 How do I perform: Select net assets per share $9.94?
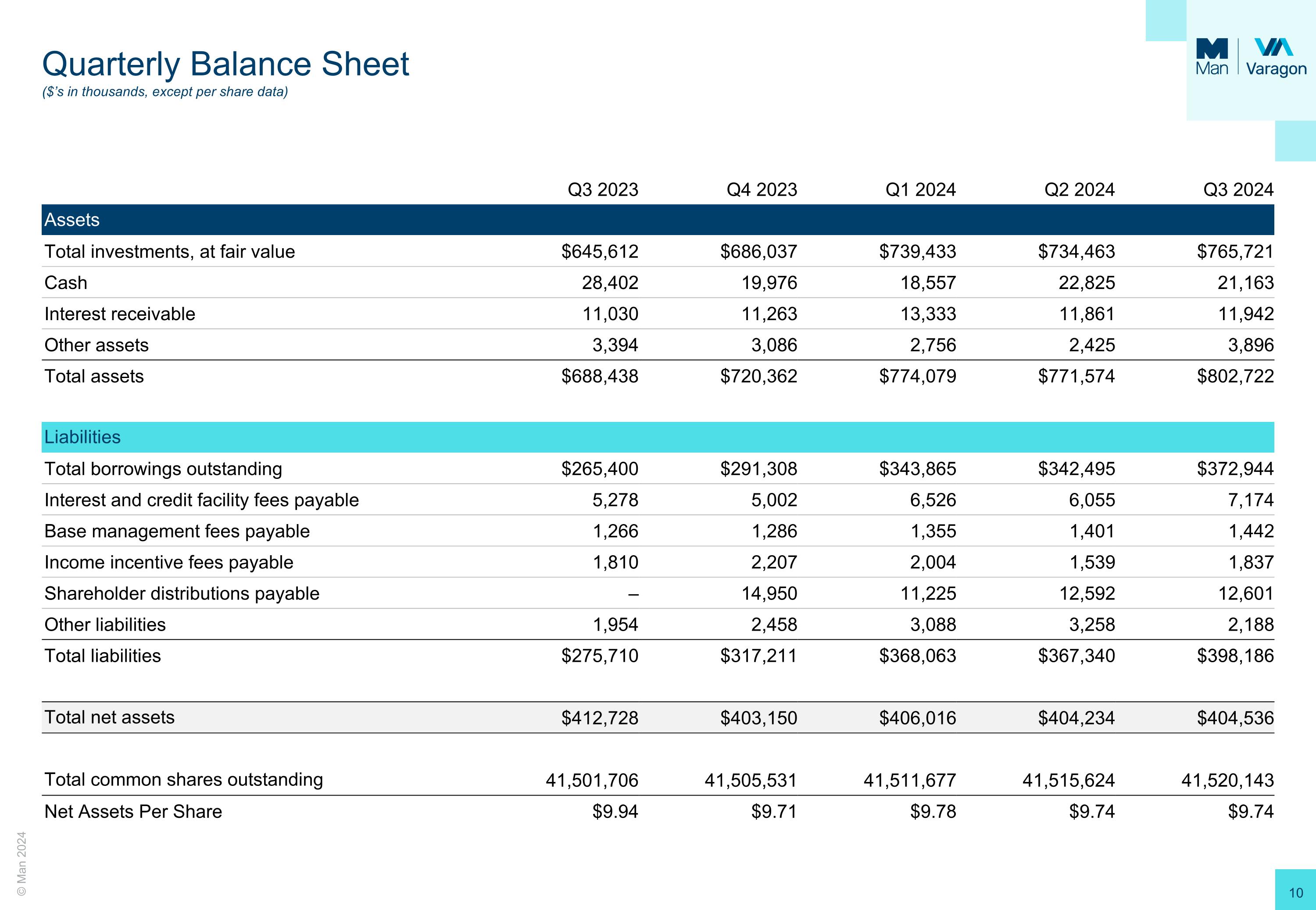[x=615, y=811]
